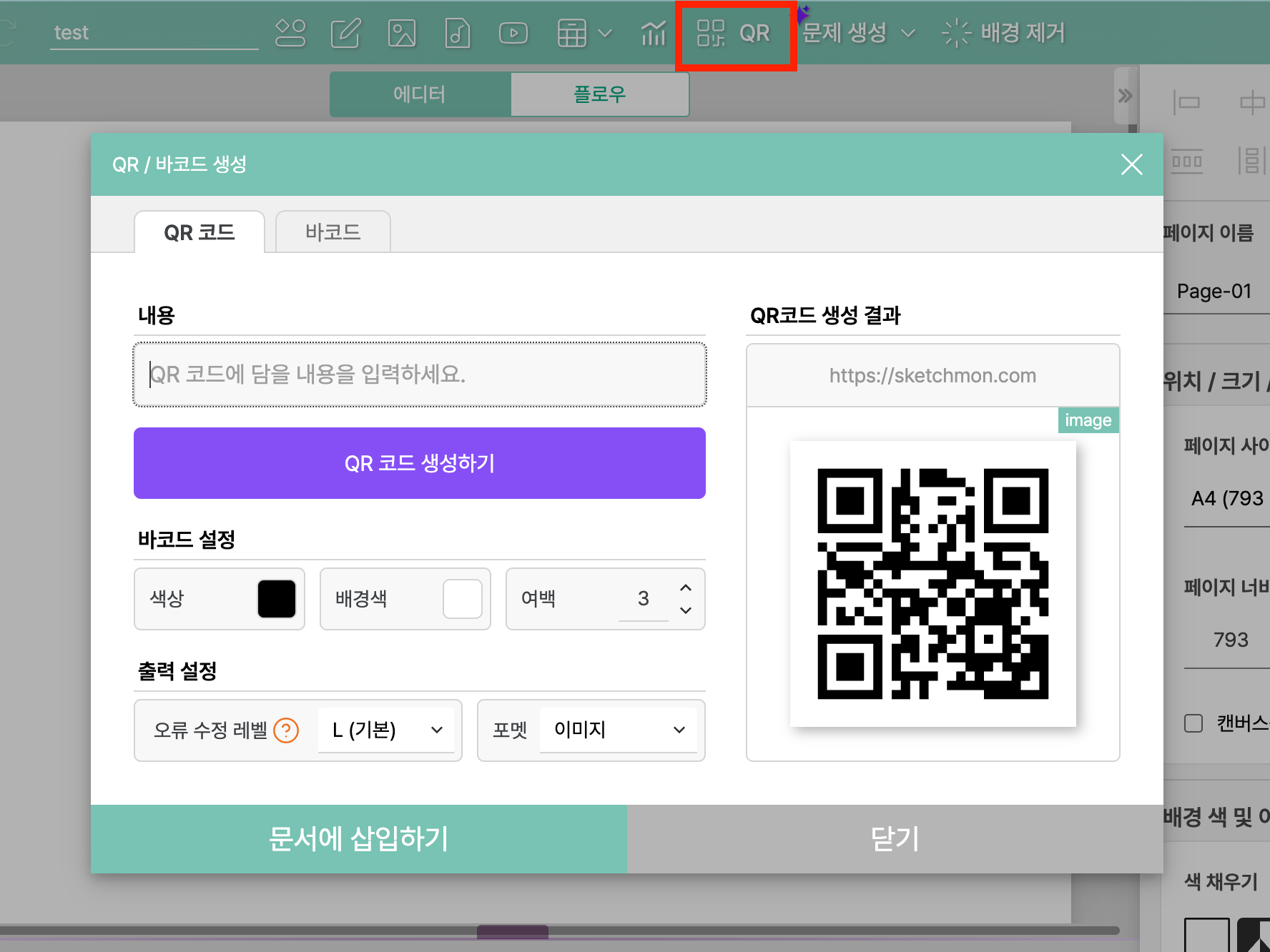Open the A4 (793 page size dropdown
Screen dimensions: 1270x952
click(1227, 499)
